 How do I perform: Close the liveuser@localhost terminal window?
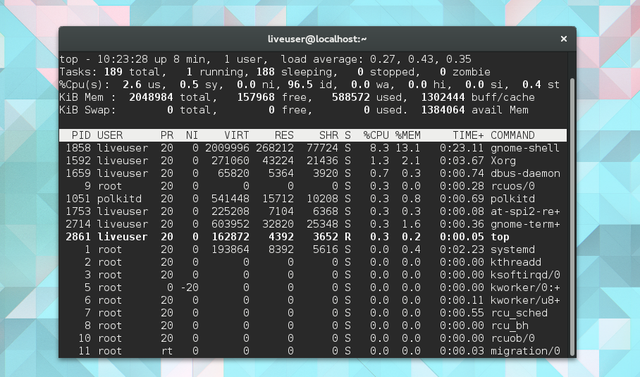point(564,39)
